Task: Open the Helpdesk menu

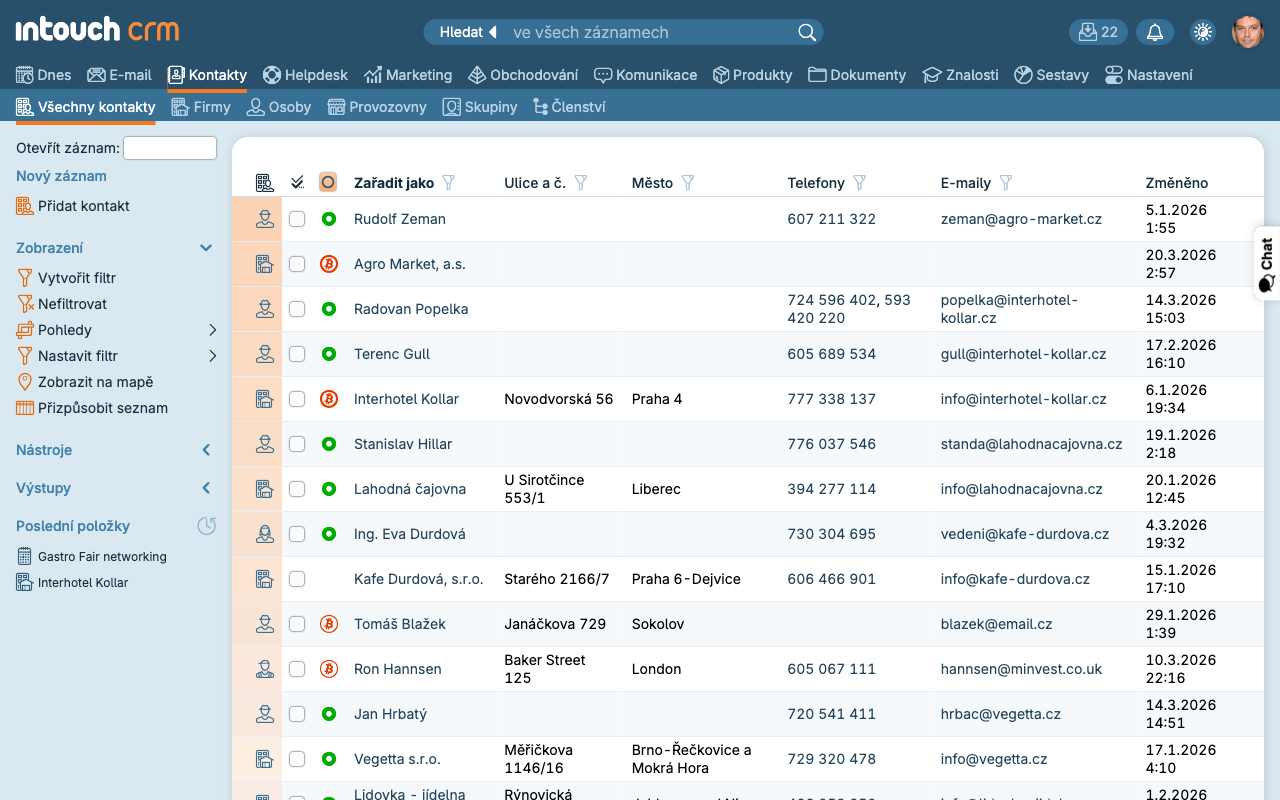Action: point(305,75)
